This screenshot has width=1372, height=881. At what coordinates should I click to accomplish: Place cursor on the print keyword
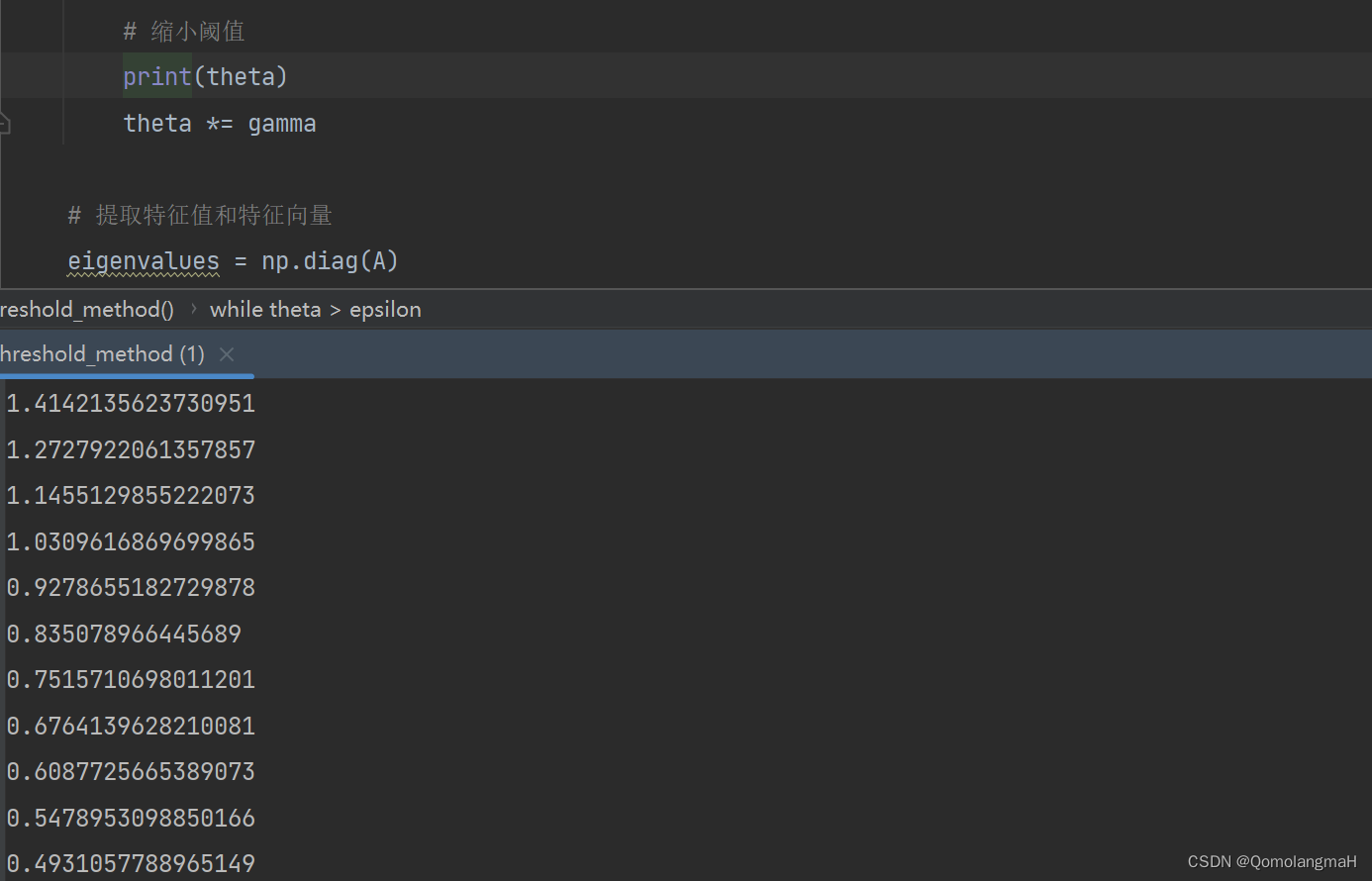[x=157, y=76]
